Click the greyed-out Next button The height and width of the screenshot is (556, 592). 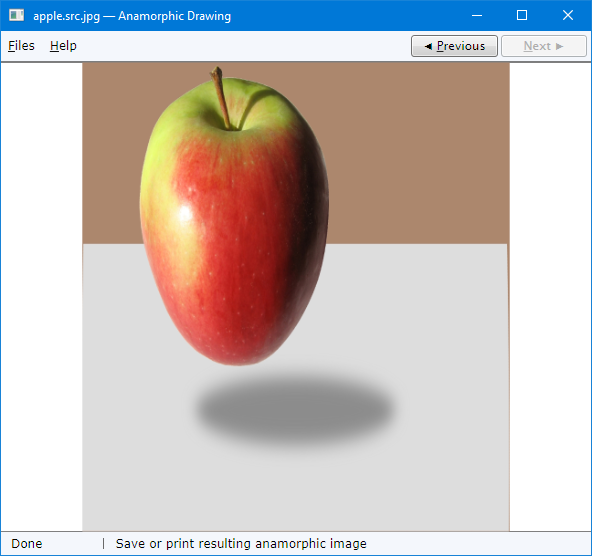pos(544,46)
